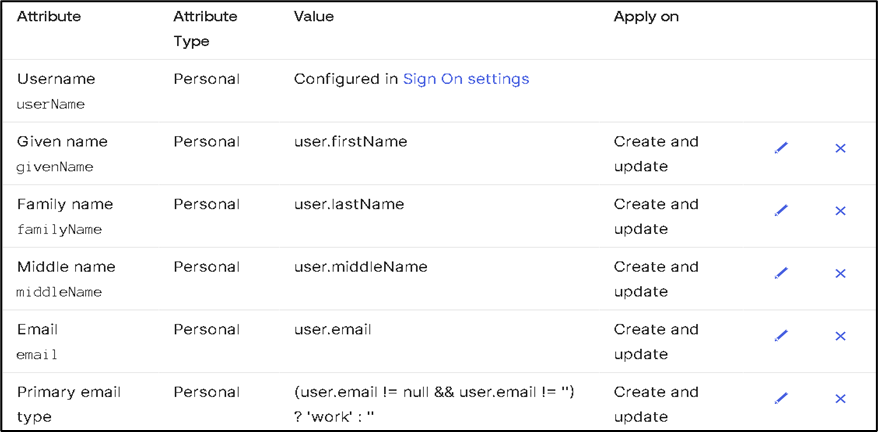Select the Attribute Type column header

click(205, 29)
